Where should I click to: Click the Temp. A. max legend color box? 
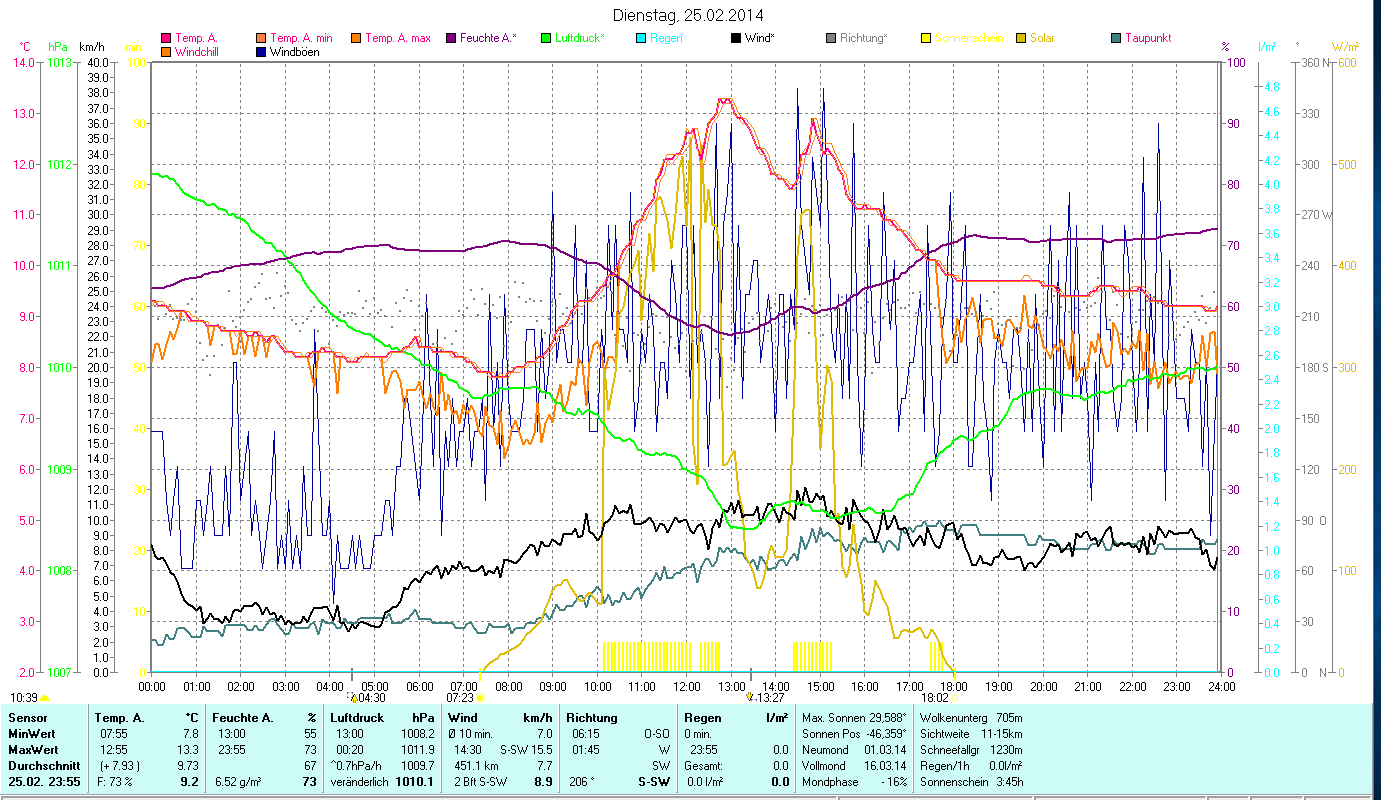tap(355, 39)
